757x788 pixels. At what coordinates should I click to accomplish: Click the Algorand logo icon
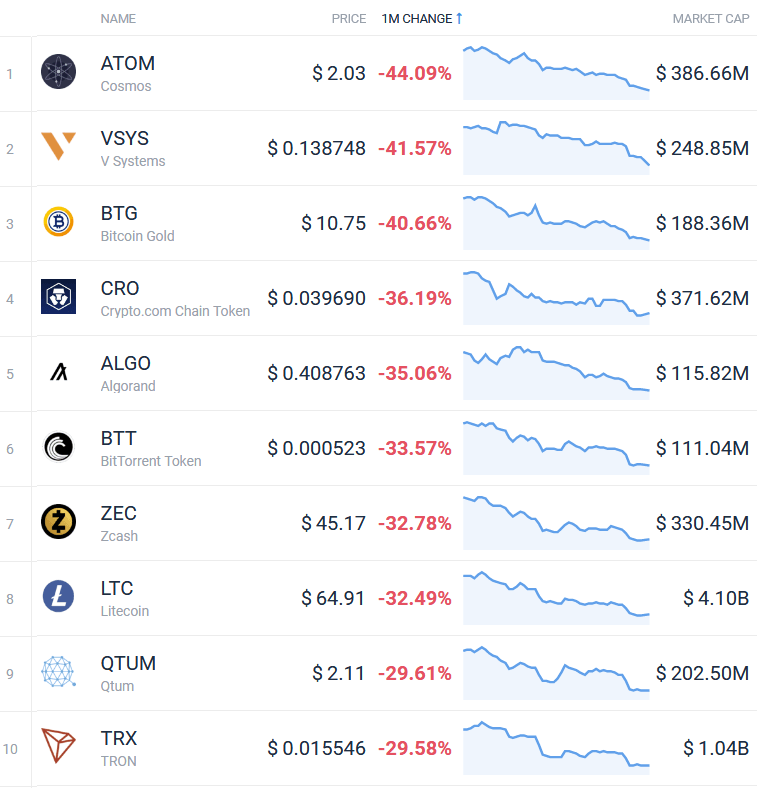(59, 372)
